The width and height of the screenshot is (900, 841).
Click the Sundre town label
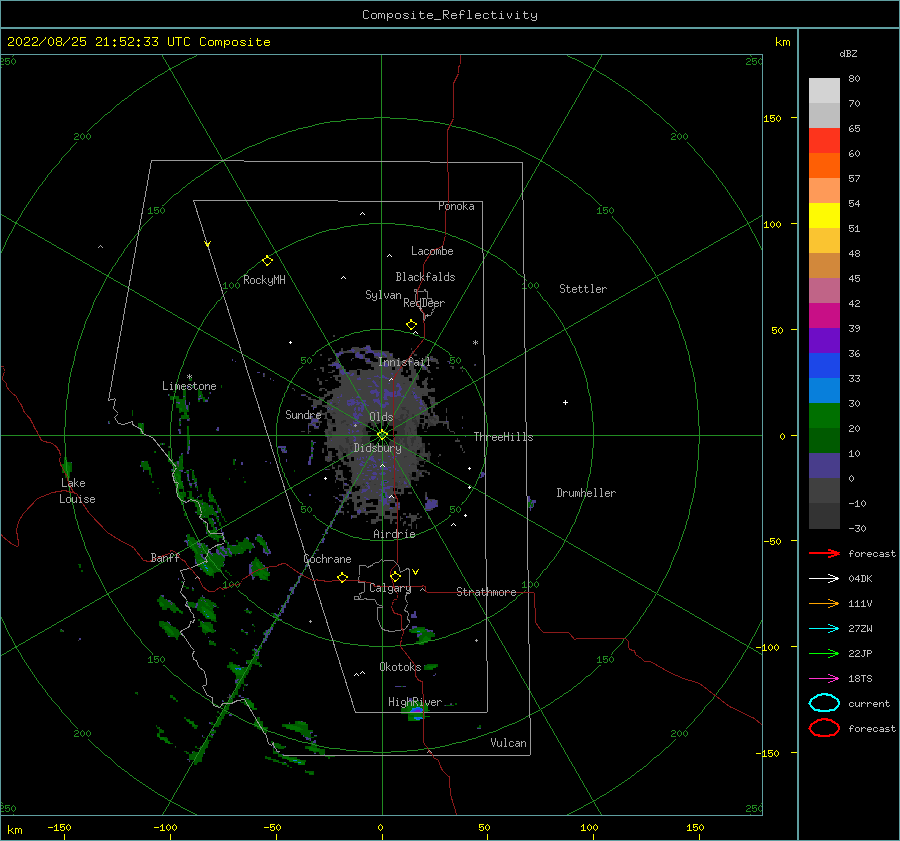pyautogui.click(x=303, y=414)
